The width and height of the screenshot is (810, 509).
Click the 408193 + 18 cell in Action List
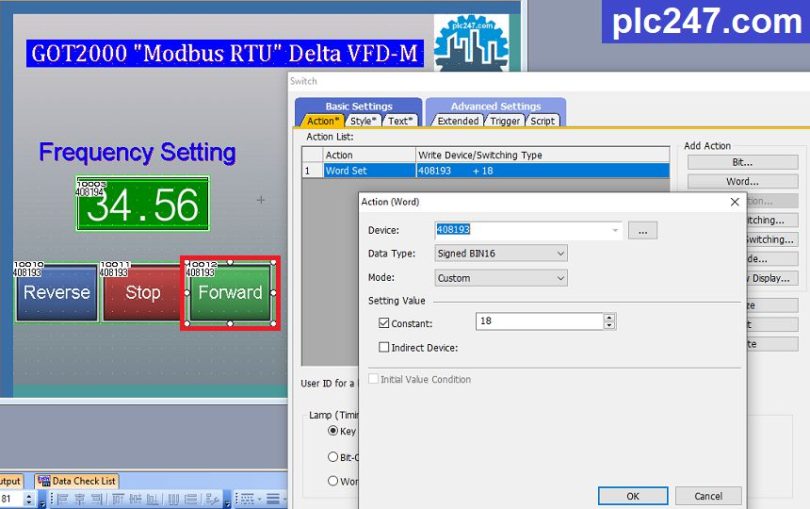click(x=542, y=171)
